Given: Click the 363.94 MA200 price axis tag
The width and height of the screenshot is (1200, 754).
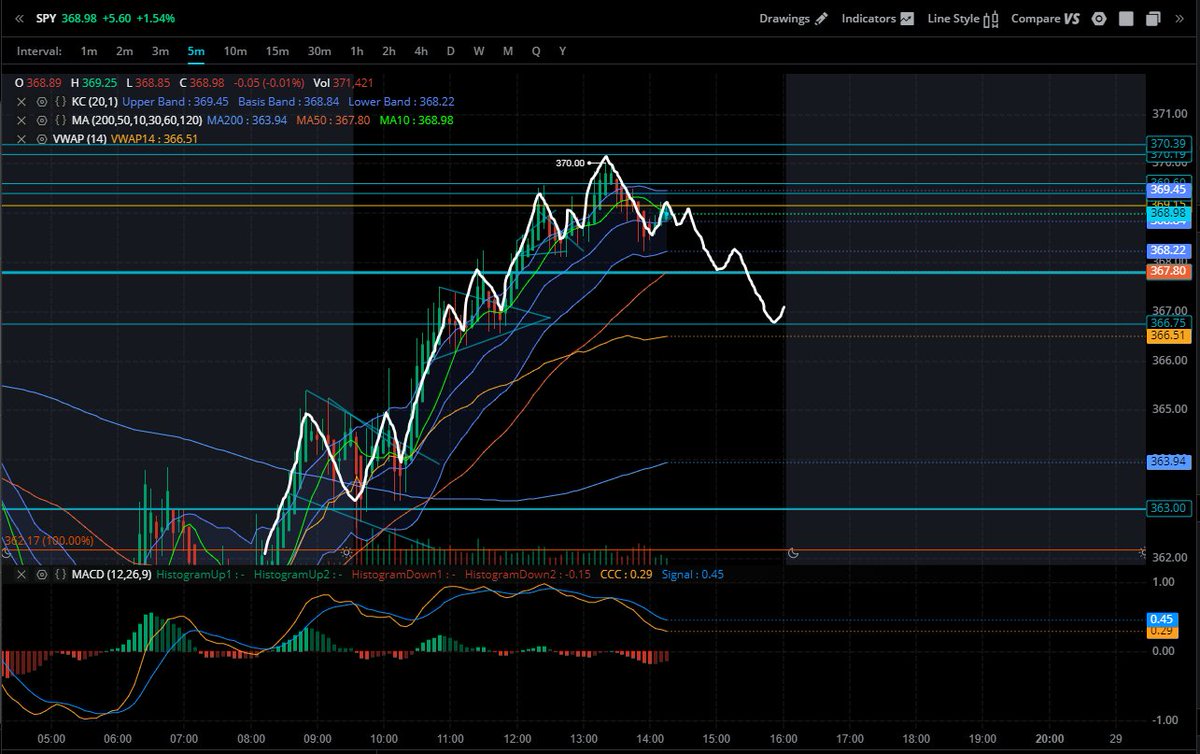Looking at the screenshot, I should point(1167,461).
